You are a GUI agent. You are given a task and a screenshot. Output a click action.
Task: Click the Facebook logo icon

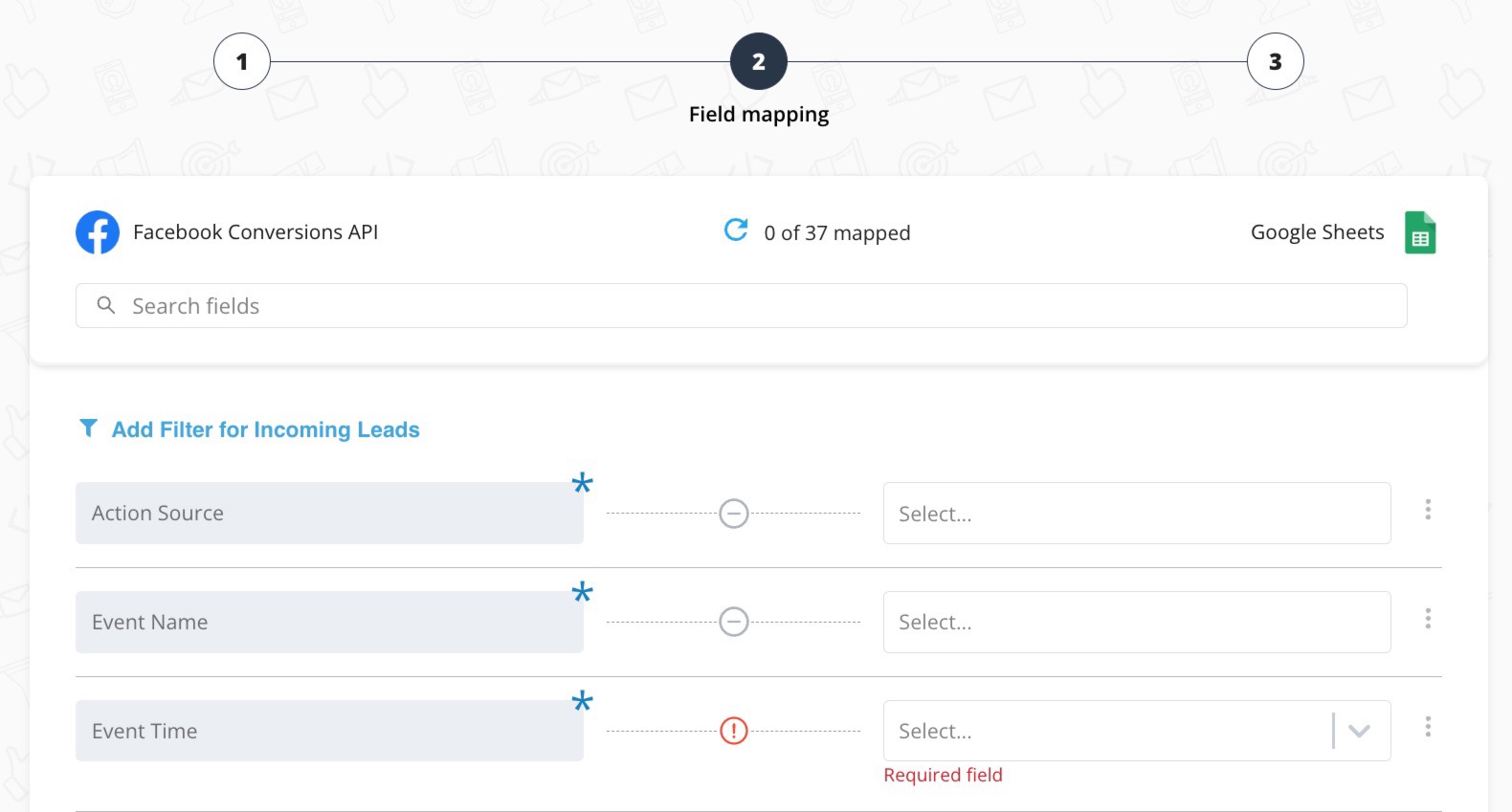point(98,232)
